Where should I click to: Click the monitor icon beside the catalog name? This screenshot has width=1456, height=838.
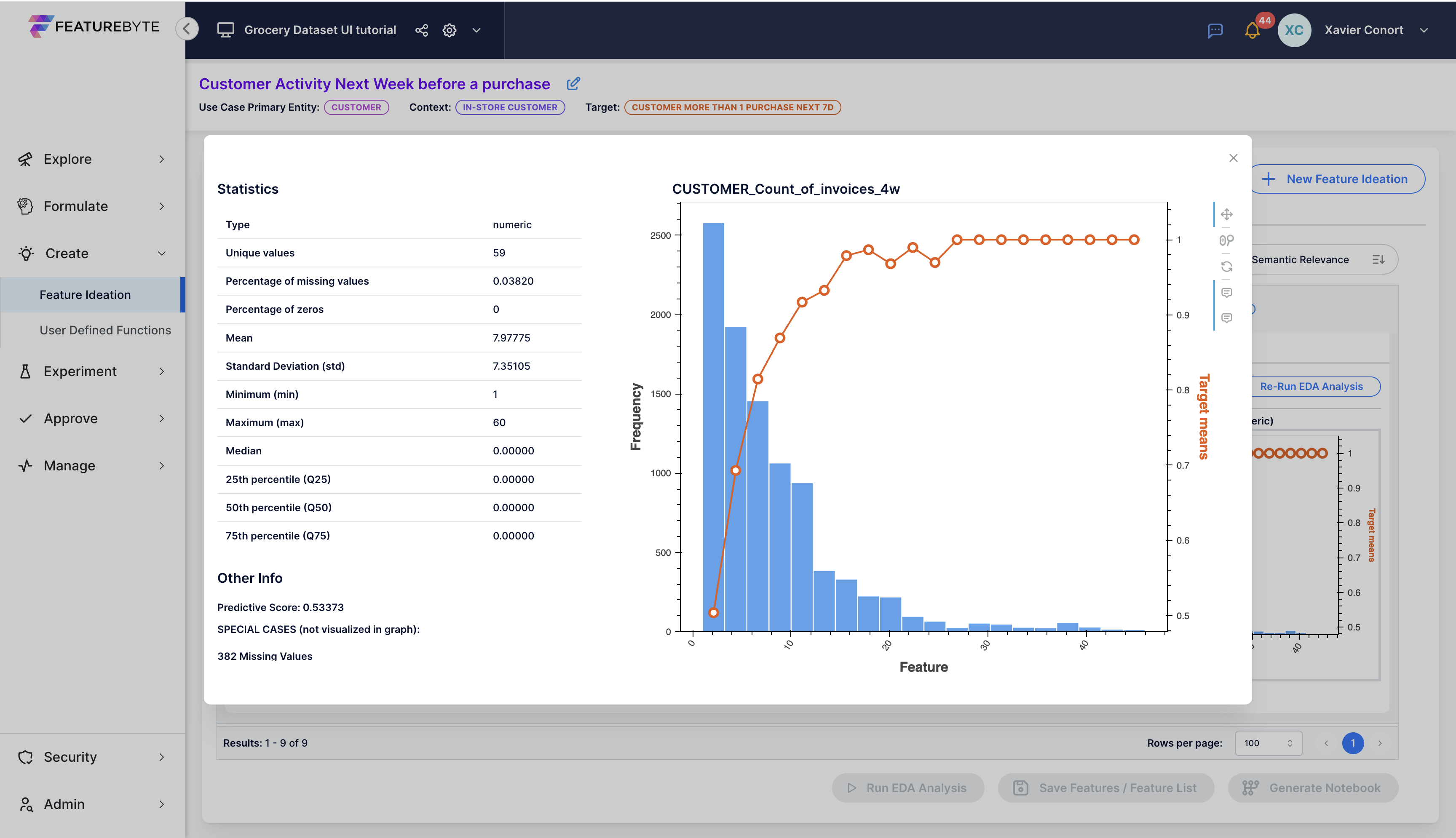point(226,30)
